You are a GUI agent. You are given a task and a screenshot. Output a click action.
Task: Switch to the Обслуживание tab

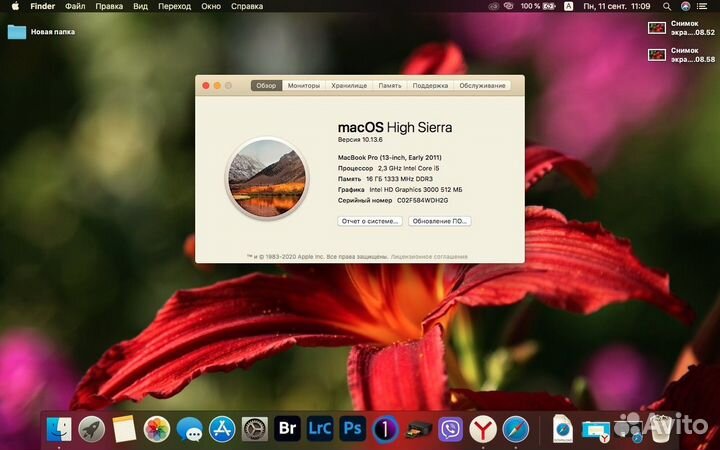pos(482,85)
